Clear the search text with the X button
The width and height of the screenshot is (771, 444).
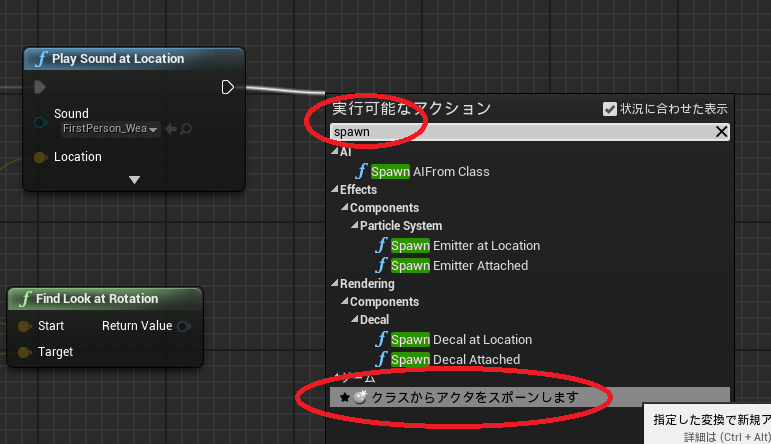click(x=721, y=132)
